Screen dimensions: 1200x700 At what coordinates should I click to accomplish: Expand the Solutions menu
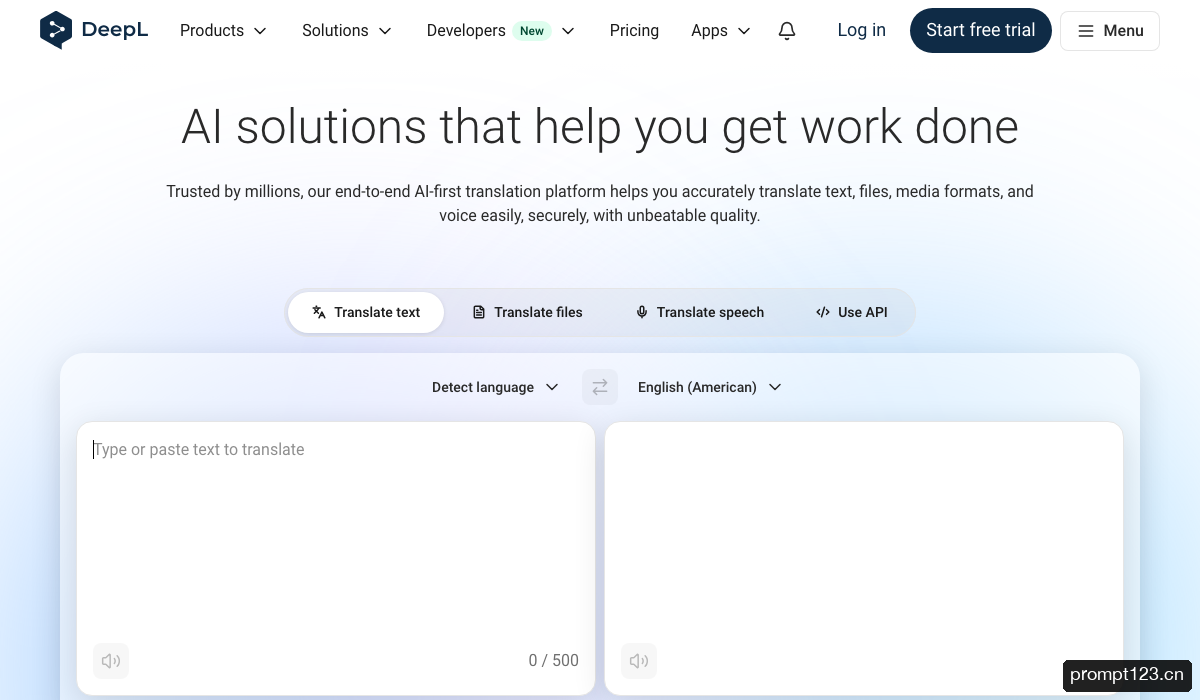[x=347, y=31]
